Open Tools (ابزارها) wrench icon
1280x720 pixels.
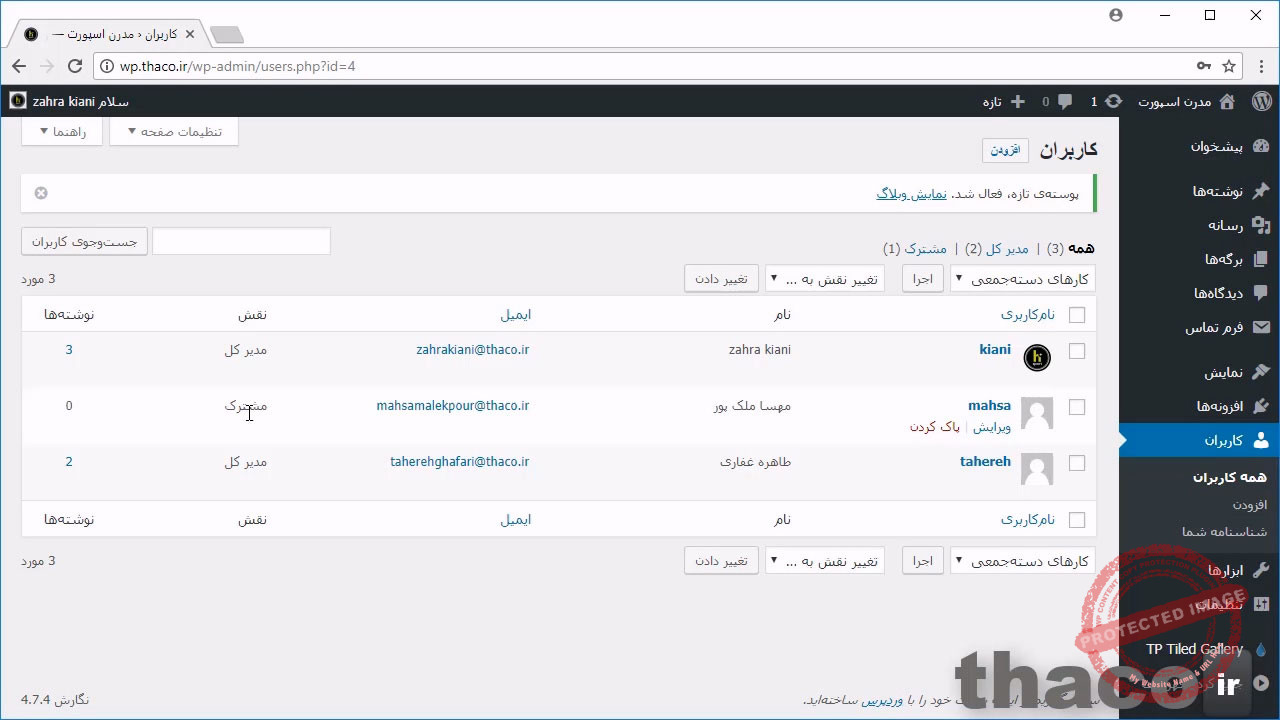[1260, 570]
